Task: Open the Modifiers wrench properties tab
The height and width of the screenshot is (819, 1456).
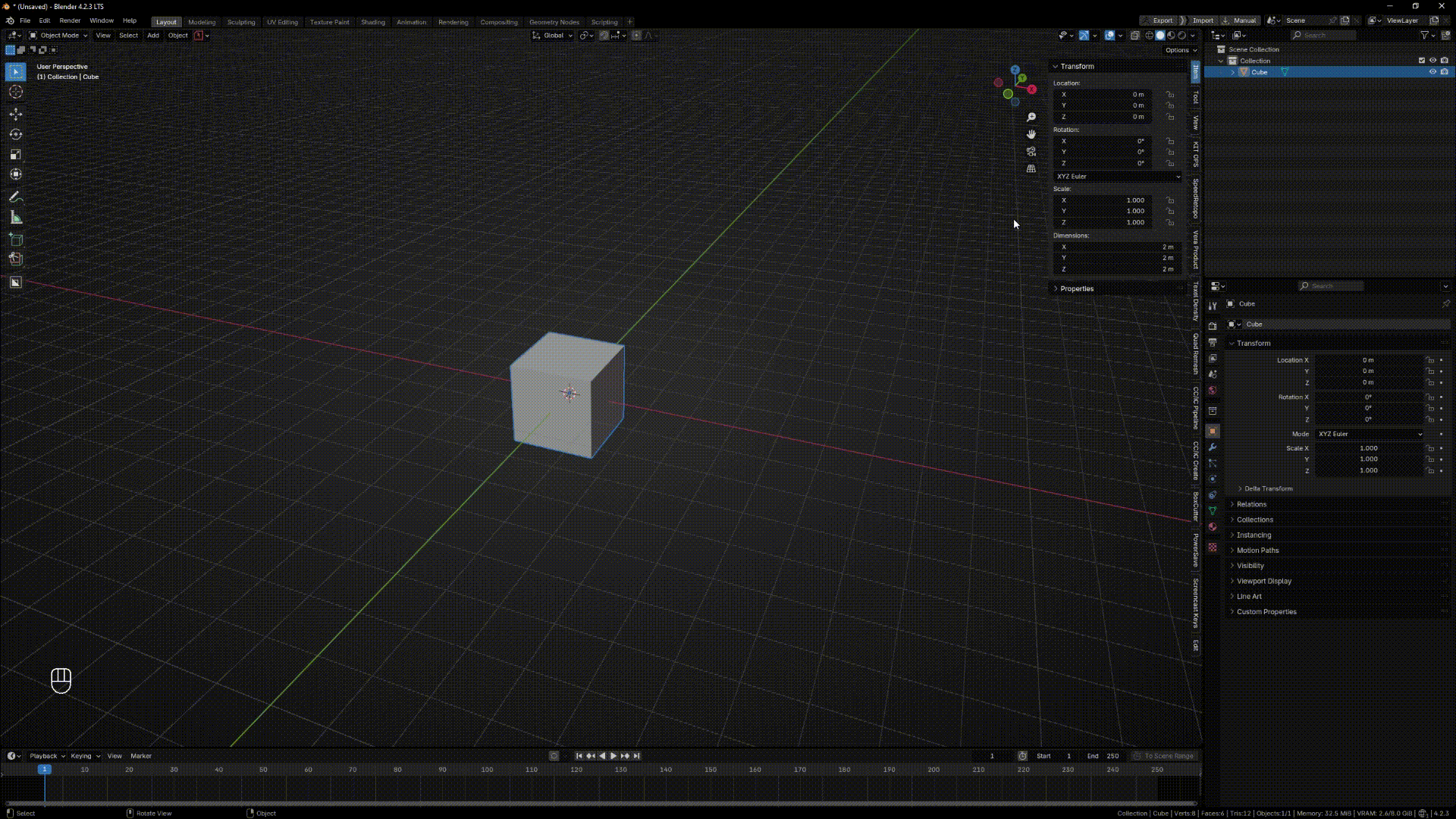Action: click(x=1213, y=447)
